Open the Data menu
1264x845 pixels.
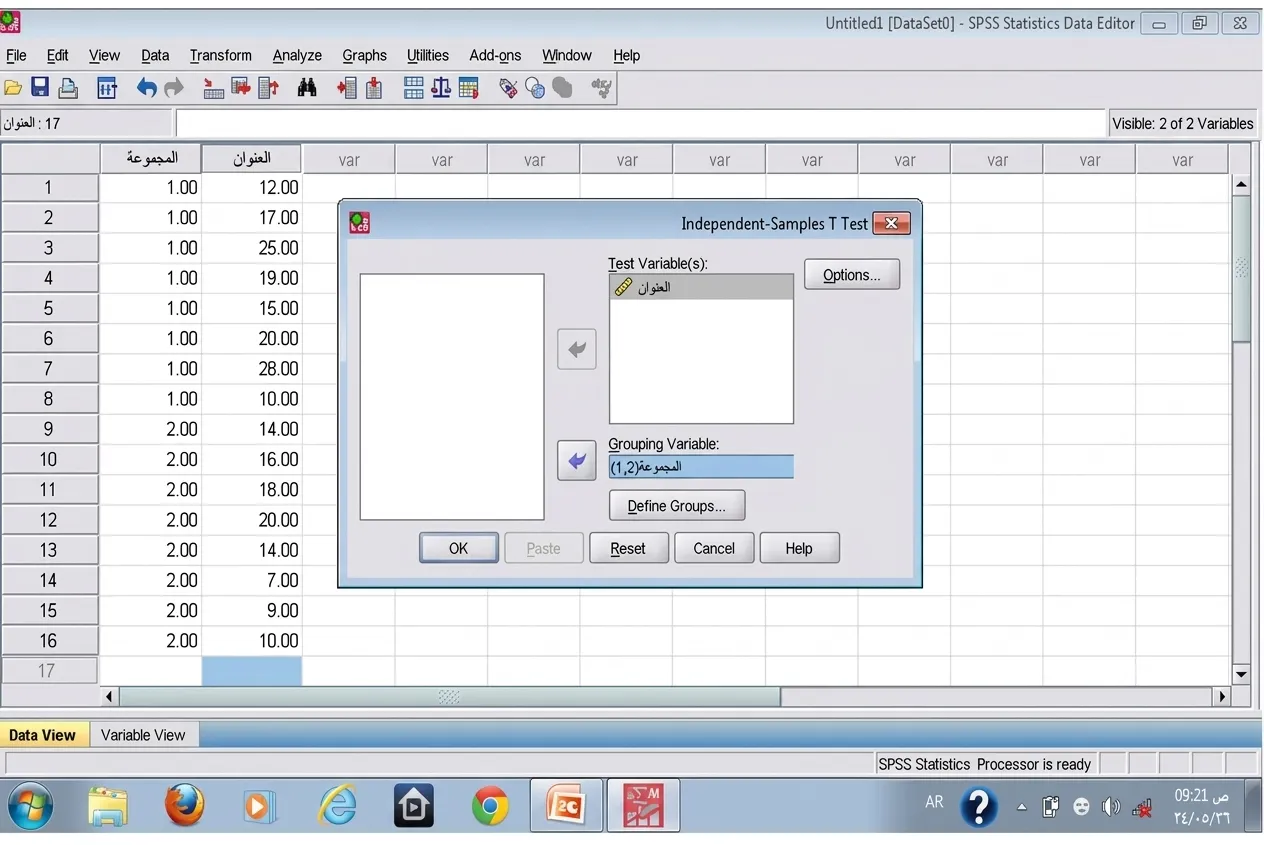pyautogui.click(x=155, y=55)
